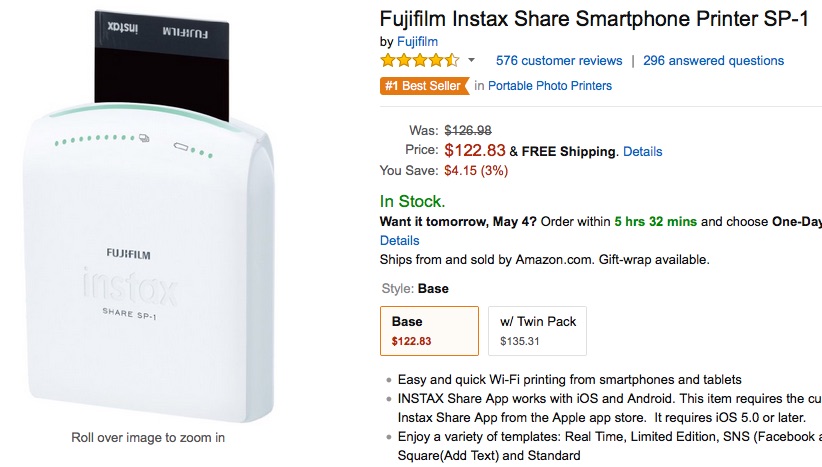Screen dimensions: 822x467
Task: Click the In Stock status text
Action: (412, 201)
